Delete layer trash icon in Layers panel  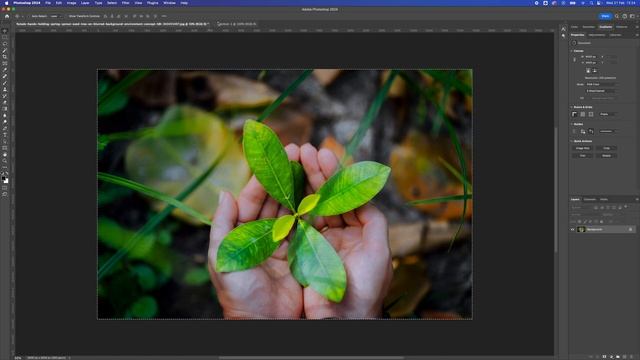(x=631, y=356)
